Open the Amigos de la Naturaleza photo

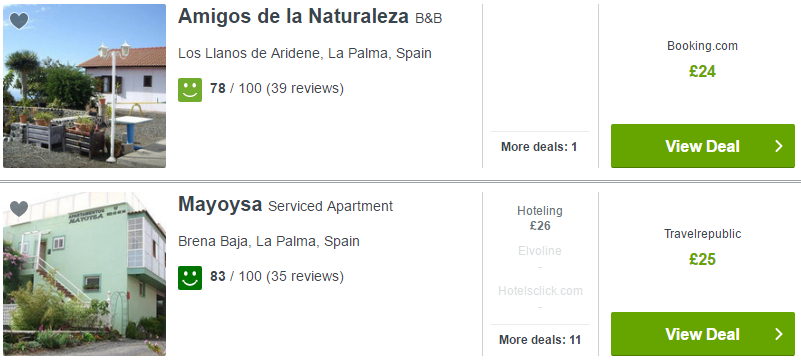[x=84, y=86]
